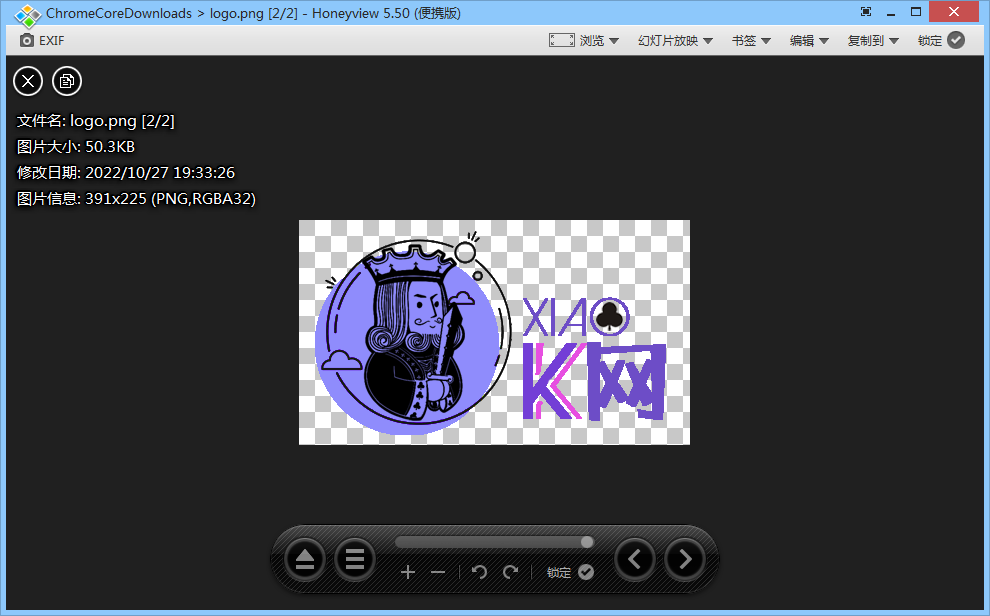Click the image position slider handle
This screenshot has width=990, height=616.
(587, 542)
